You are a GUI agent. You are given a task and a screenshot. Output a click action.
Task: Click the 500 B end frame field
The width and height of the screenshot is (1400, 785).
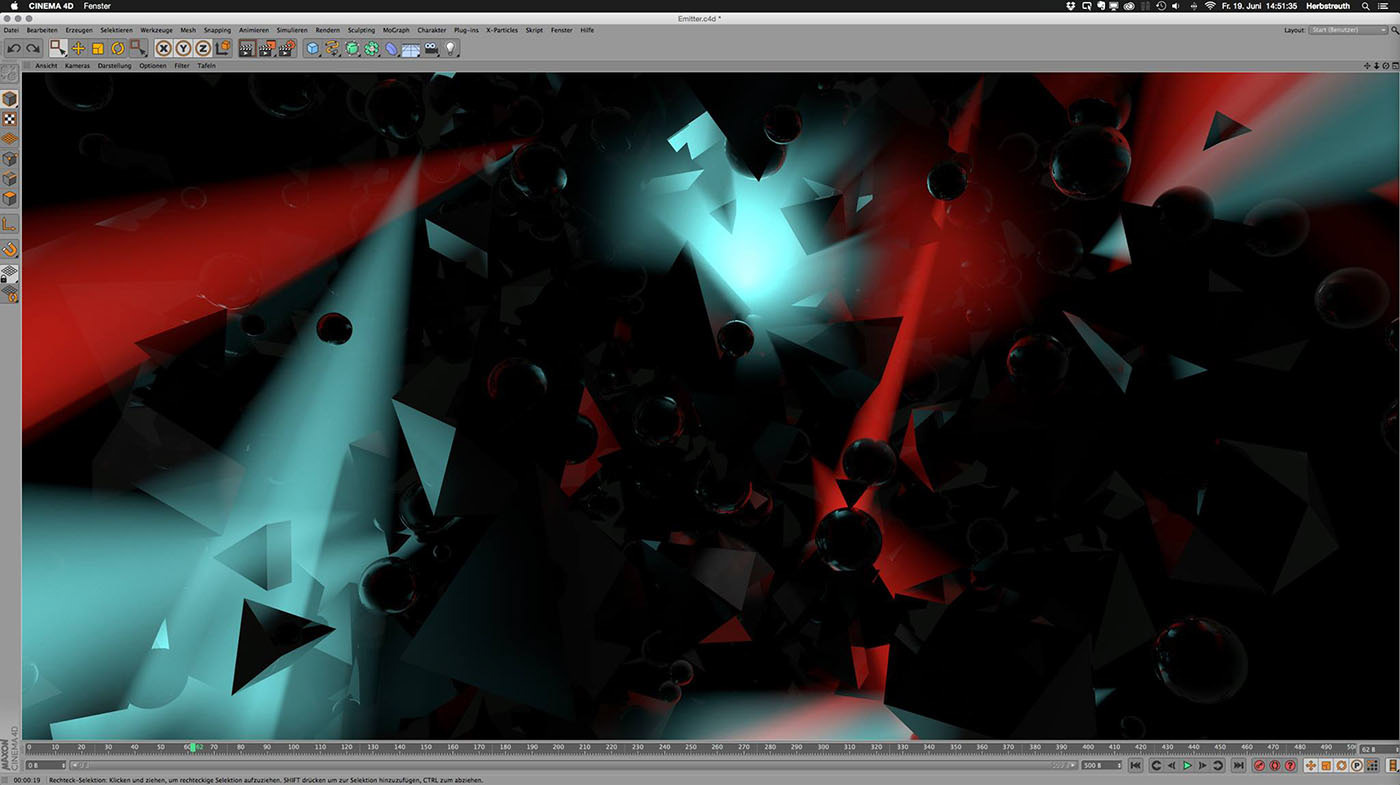pyautogui.click(x=1100, y=765)
